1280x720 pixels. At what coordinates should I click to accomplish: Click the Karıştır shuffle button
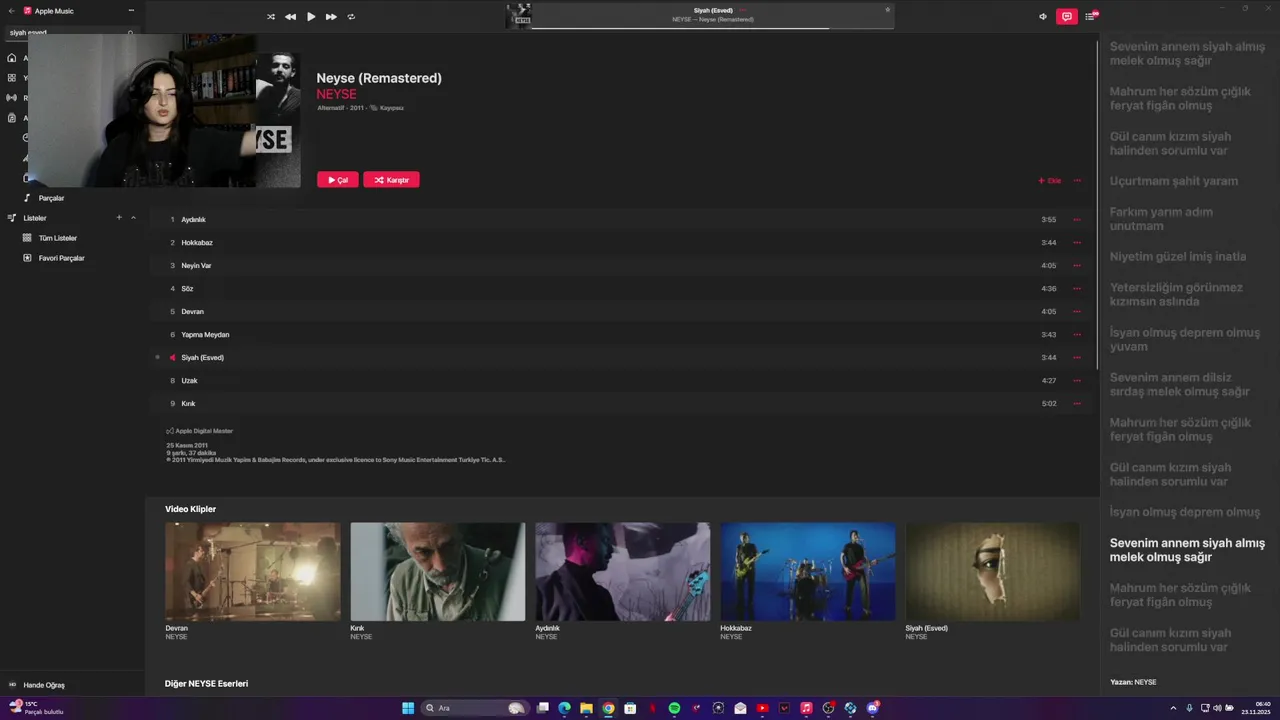click(391, 180)
